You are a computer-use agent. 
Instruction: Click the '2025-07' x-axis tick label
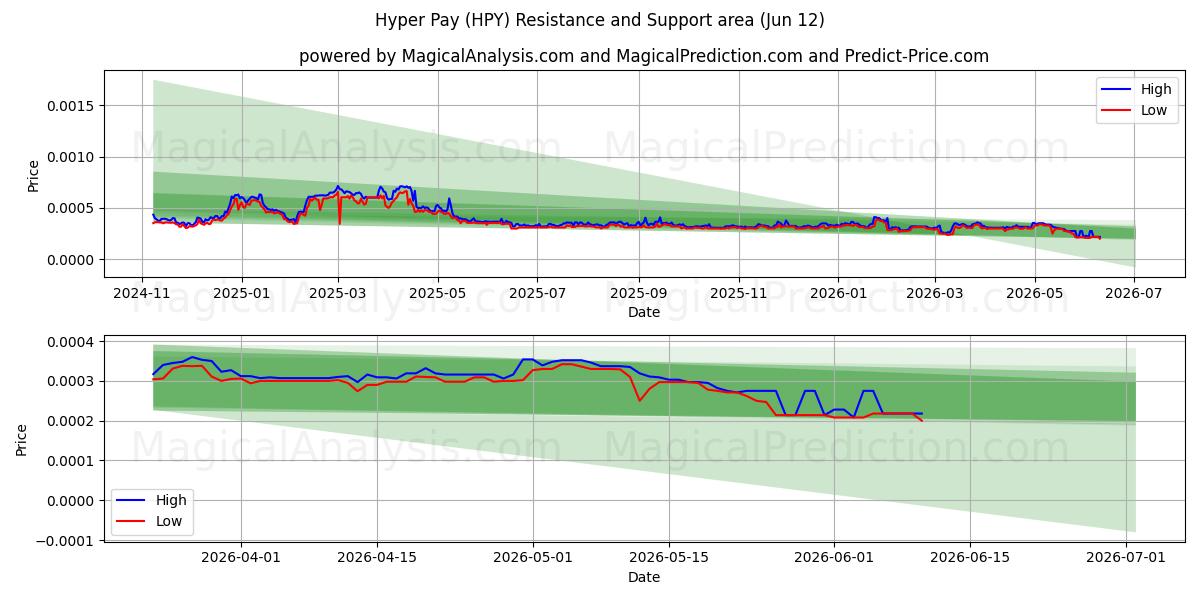pos(537,293)
